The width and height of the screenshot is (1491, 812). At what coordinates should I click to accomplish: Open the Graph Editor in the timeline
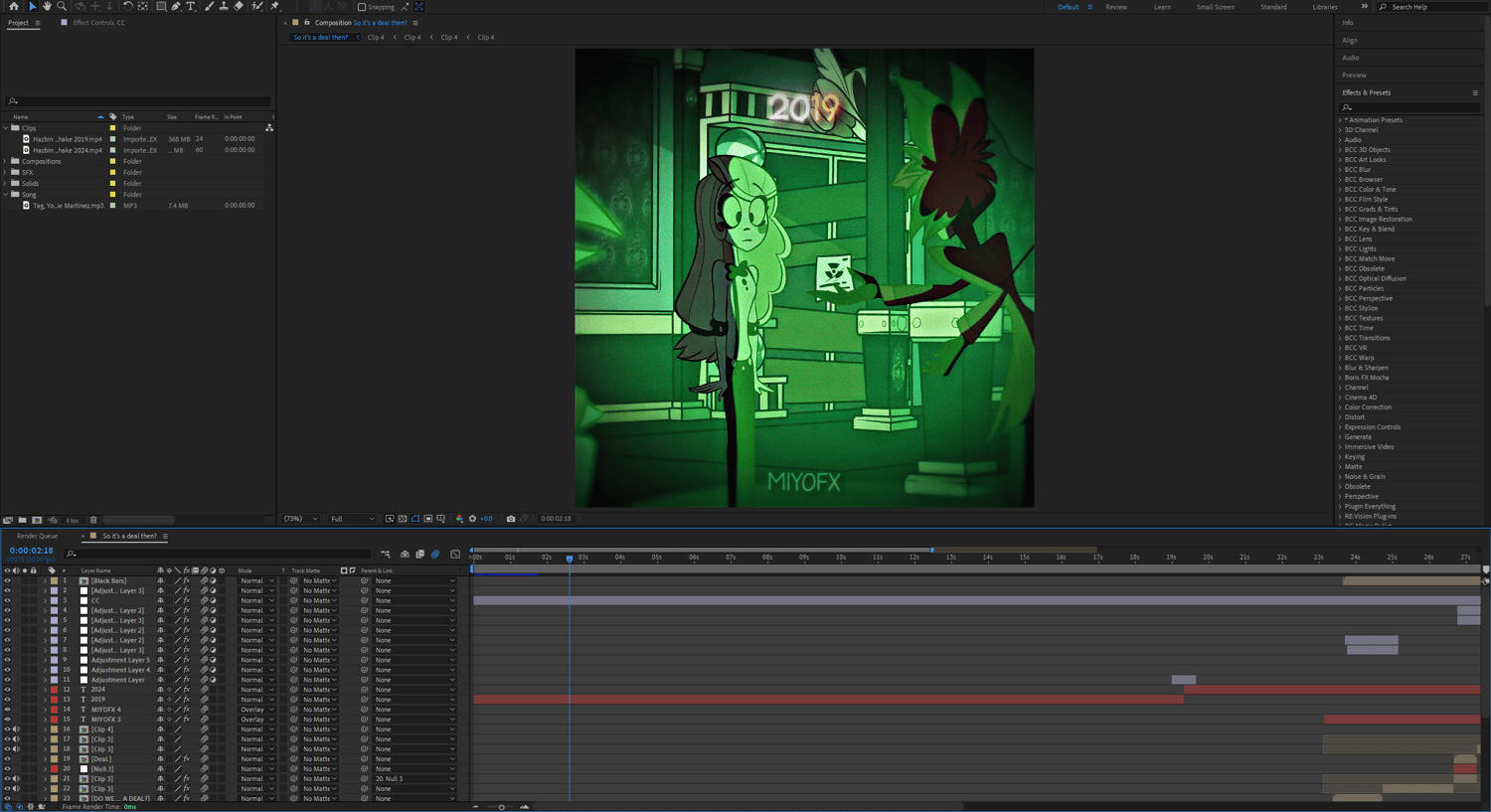click(x=455, y=554)
